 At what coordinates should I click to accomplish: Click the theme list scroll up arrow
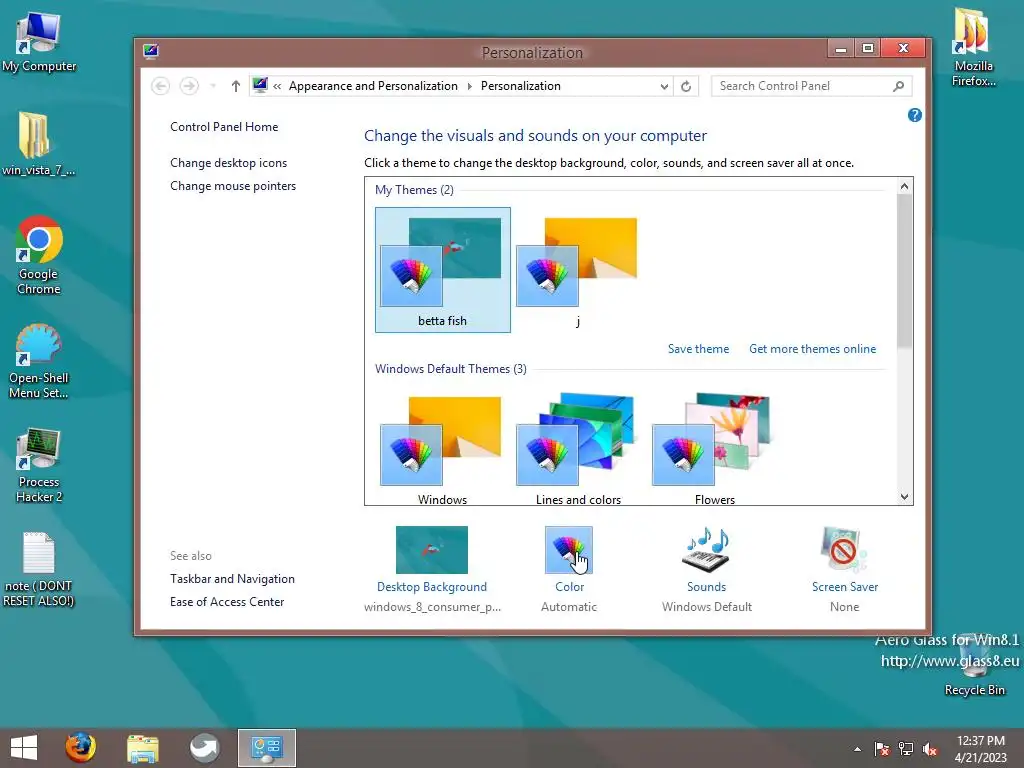[904, 186]
